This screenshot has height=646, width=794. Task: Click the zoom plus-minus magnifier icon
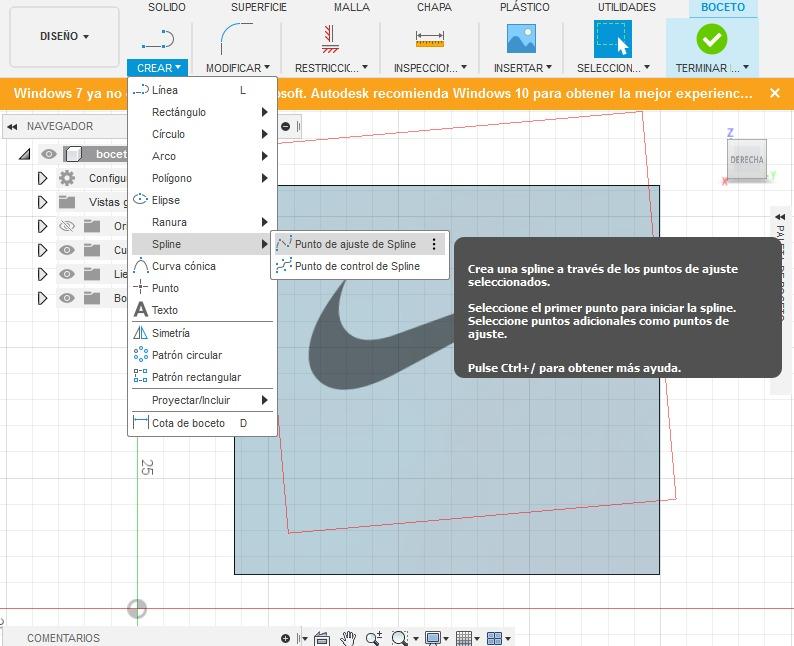coord(374,638)
